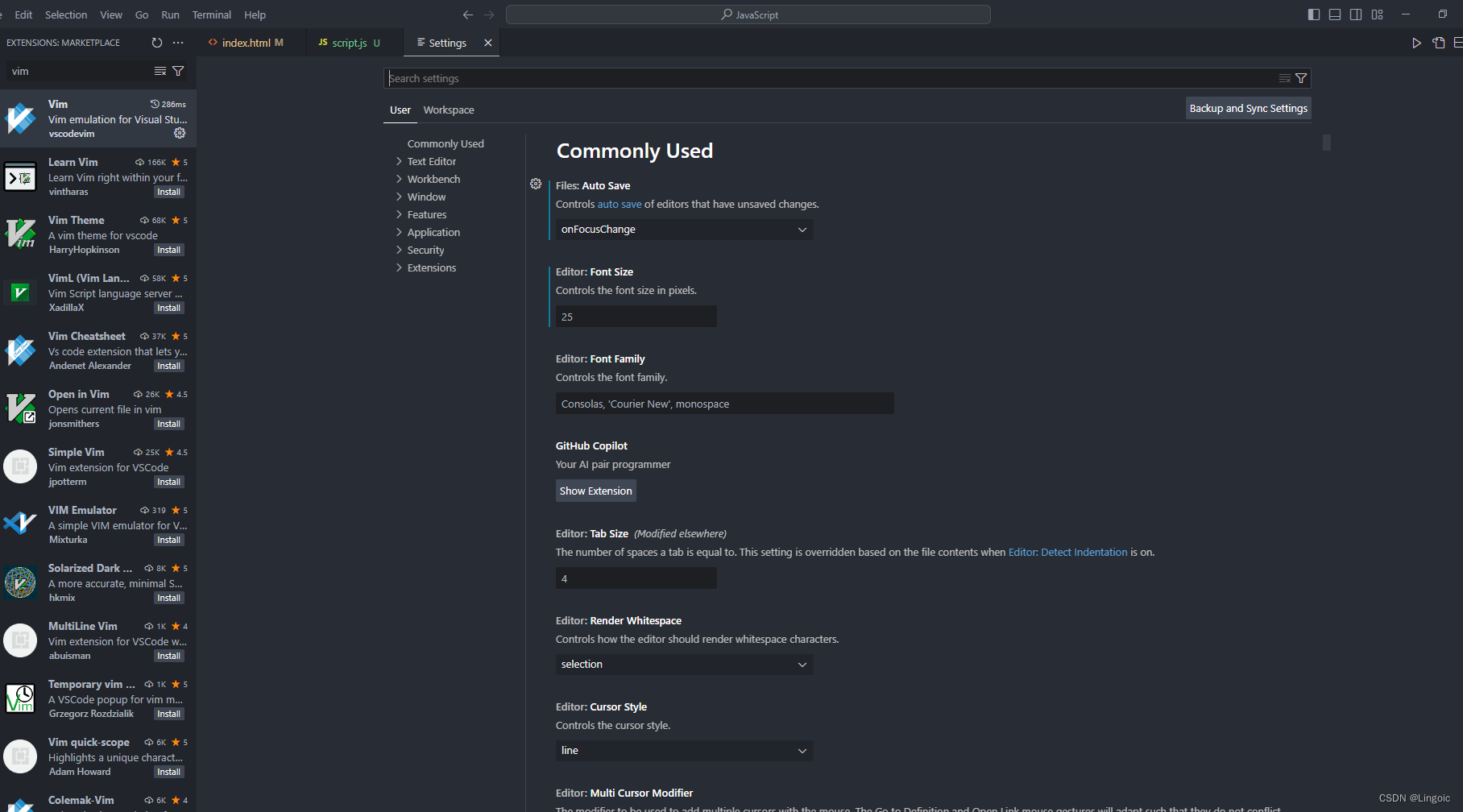This screenshot has height=812, width=1463.
Task: Open the Render Whitespace dropdown
Action: pos(684,665)
